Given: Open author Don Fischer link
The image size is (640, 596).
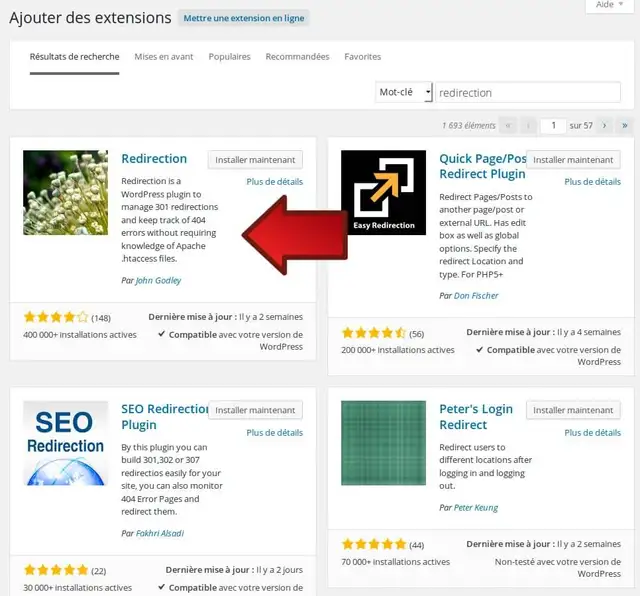Looking at the screenshot, I should point(476,296).
